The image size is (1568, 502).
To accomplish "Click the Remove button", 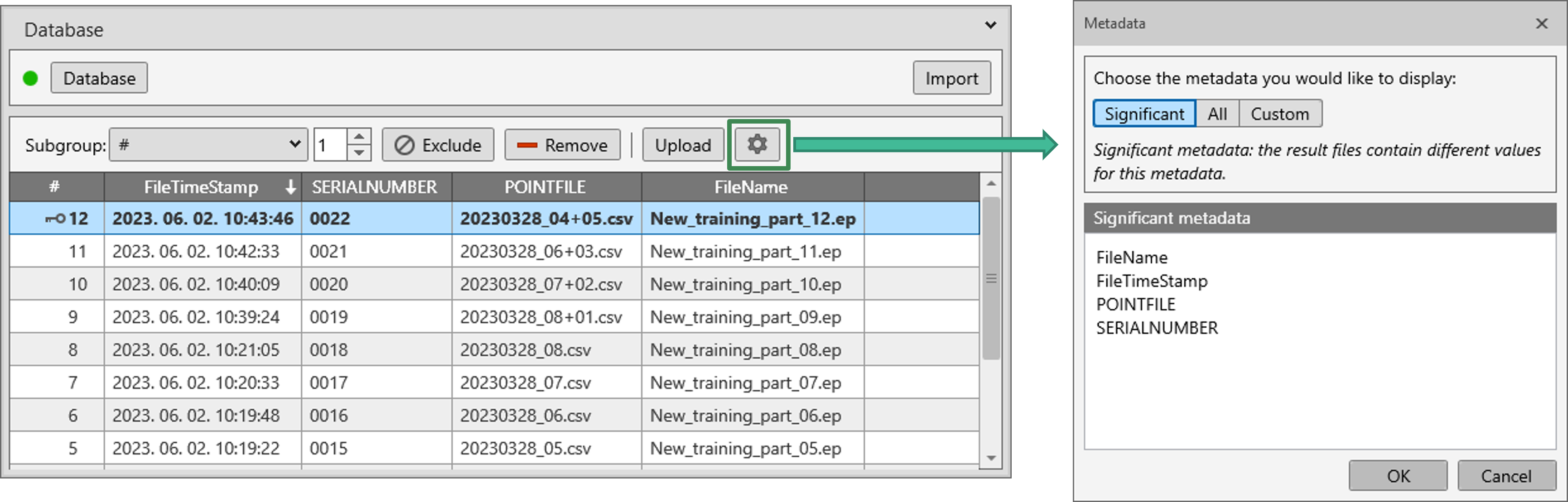I will tap(562, 145).
